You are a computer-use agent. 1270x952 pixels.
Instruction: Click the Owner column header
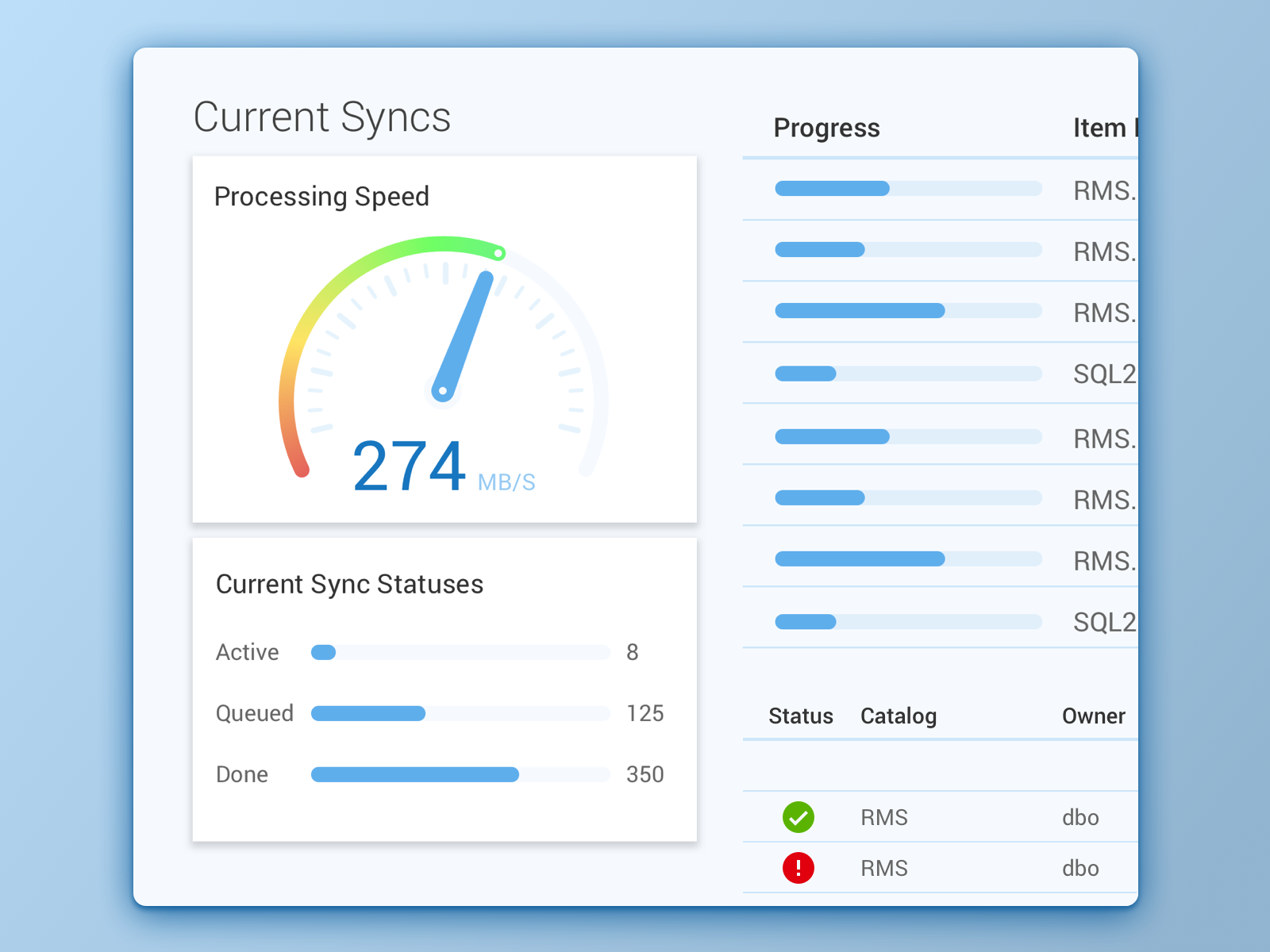[1094, 716]
